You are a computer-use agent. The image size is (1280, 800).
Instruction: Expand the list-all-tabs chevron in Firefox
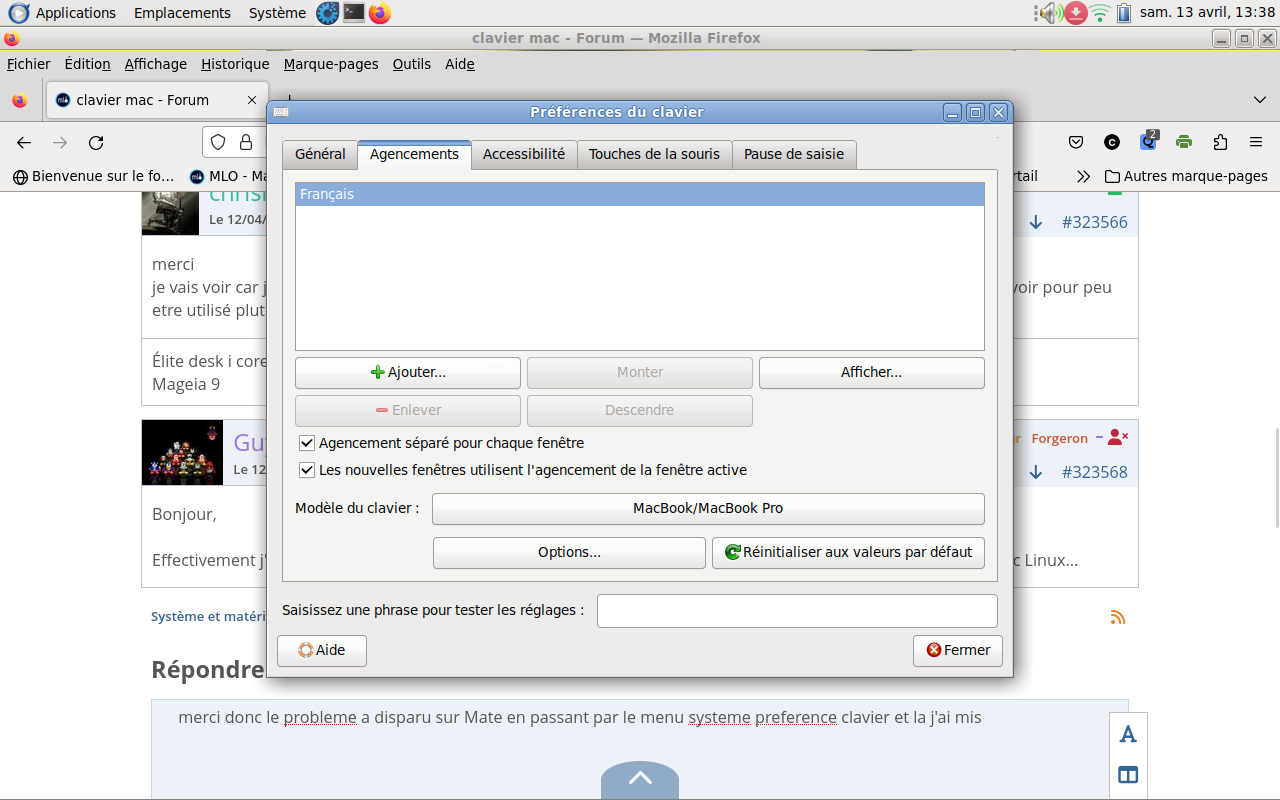click(x=1259, y=100)
